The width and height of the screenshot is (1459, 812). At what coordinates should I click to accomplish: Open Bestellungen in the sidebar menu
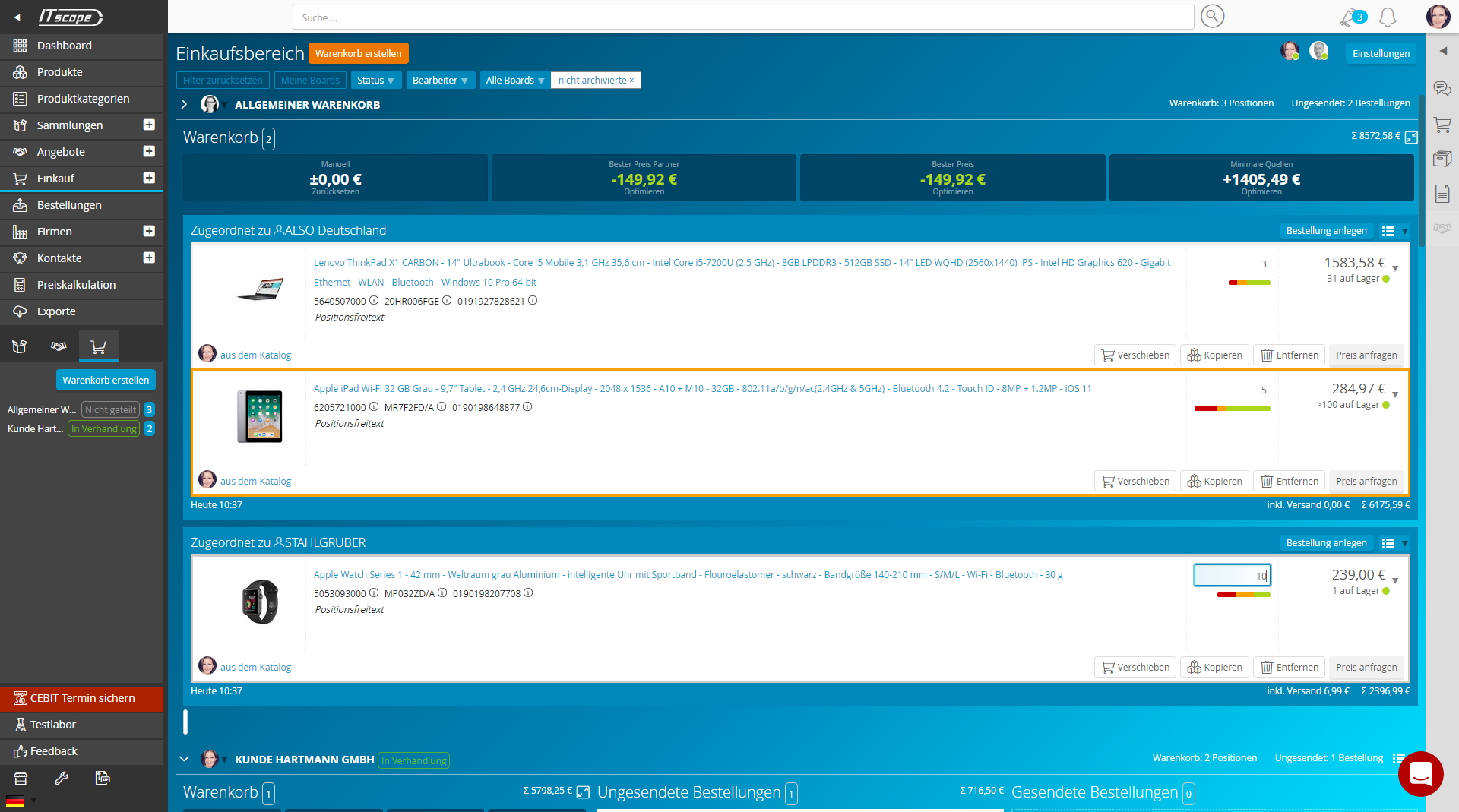(x=69, y=205)
